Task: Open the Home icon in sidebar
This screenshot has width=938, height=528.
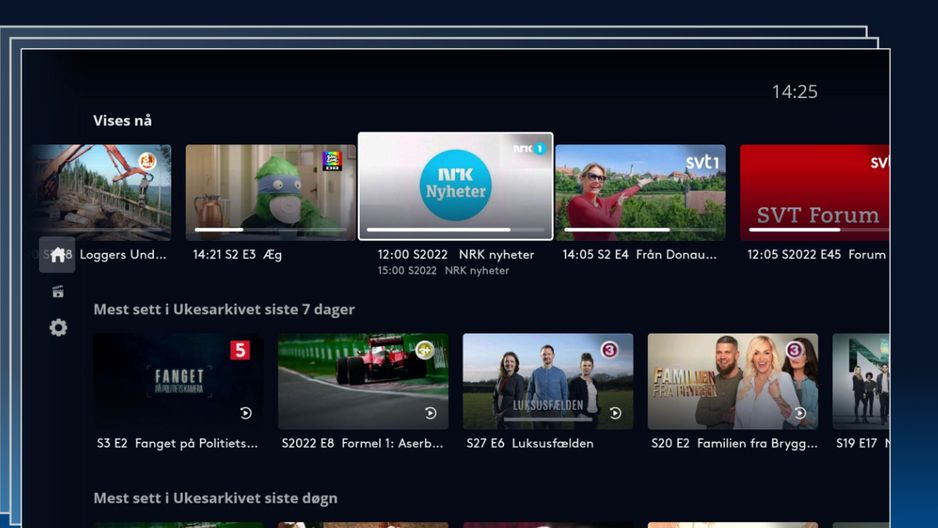Action: (57, 255)
